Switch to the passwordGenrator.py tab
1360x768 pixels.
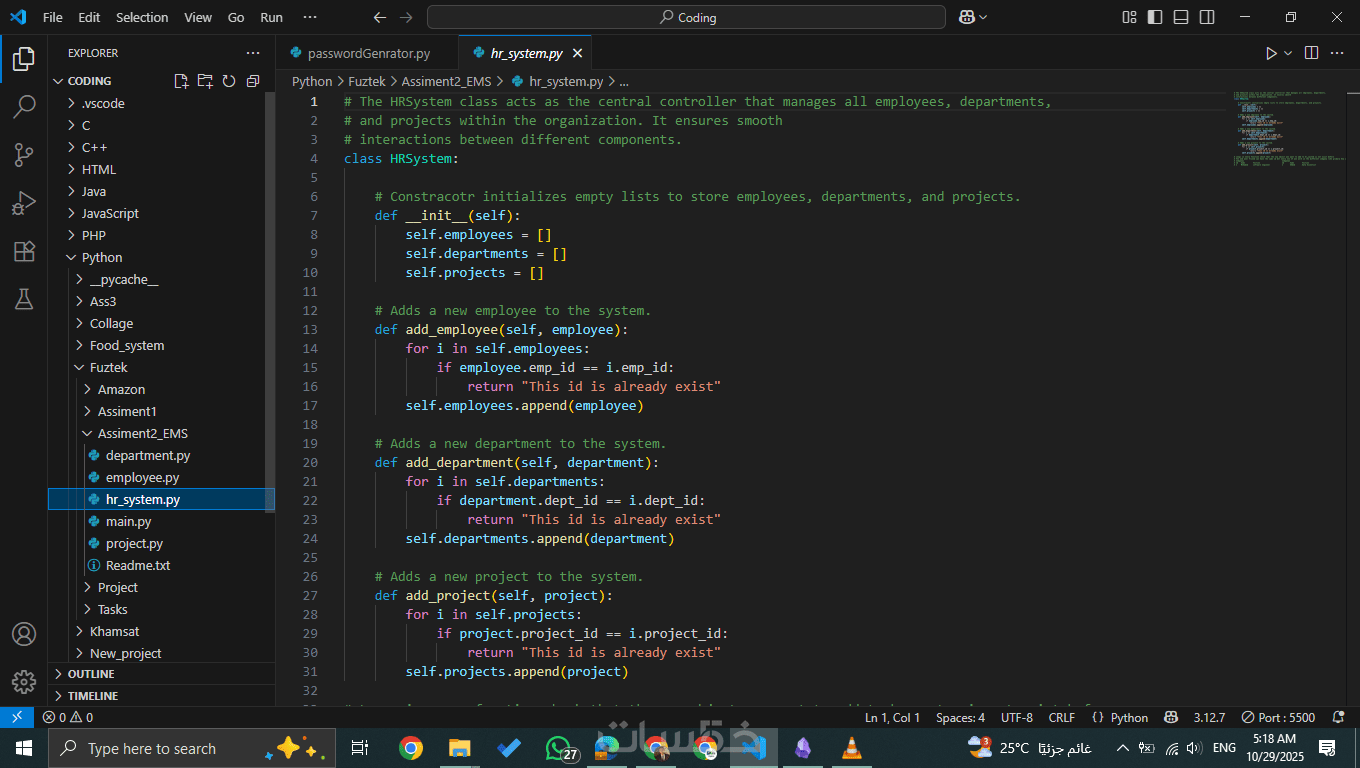click(368, 53)
